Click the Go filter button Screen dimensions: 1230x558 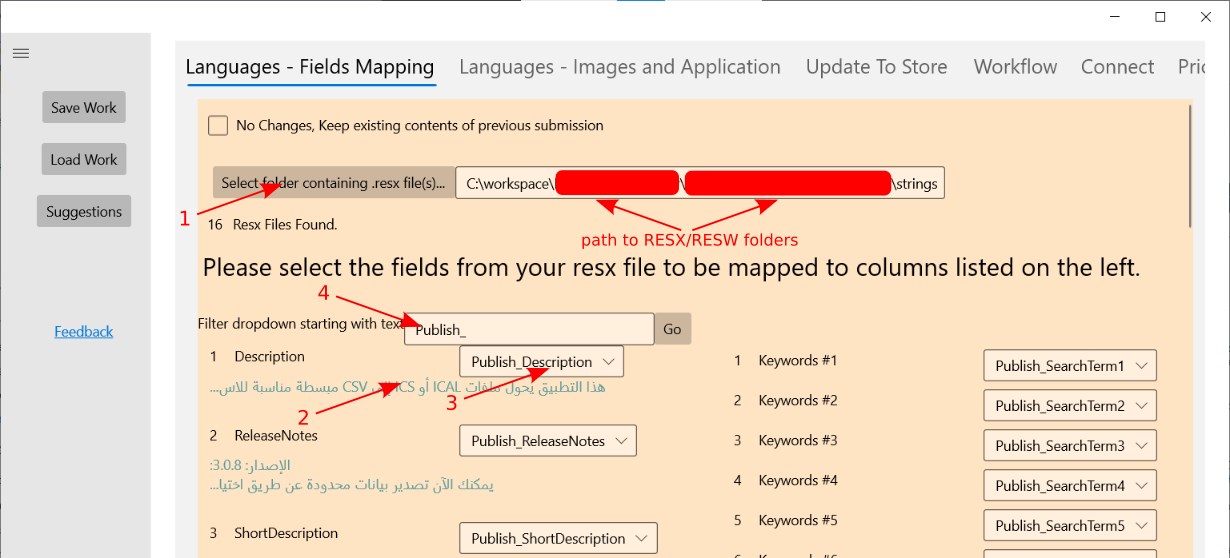(672, 329)
